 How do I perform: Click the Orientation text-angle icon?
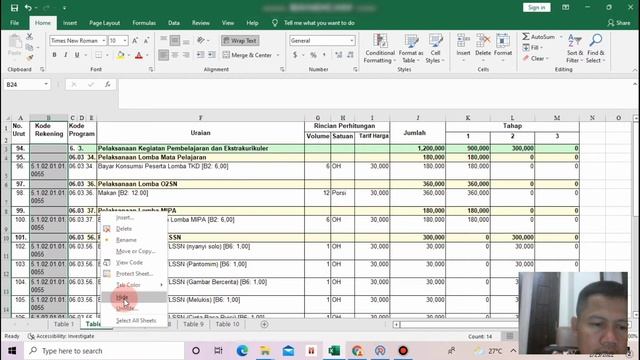201,40
